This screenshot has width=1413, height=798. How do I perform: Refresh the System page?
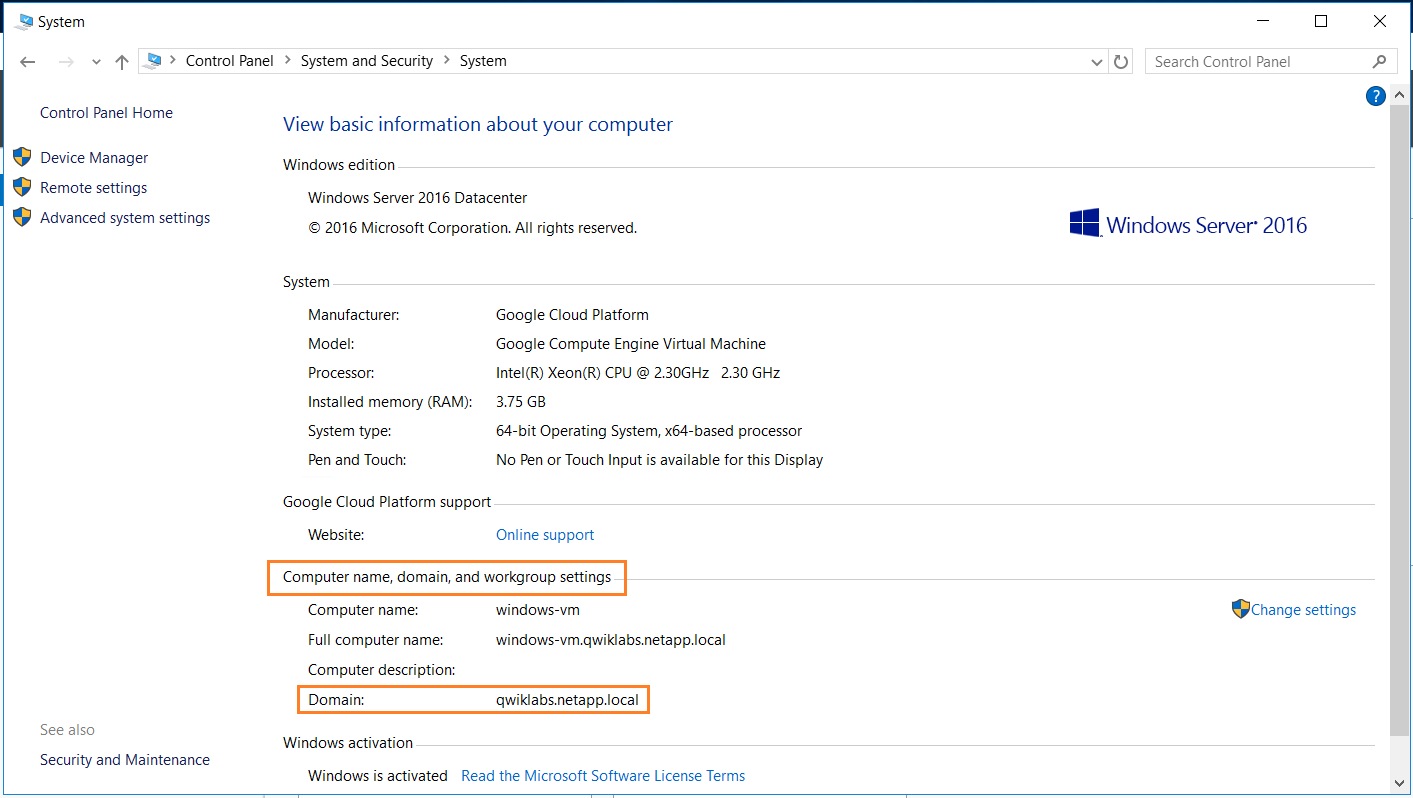[x=1121, y=62]
